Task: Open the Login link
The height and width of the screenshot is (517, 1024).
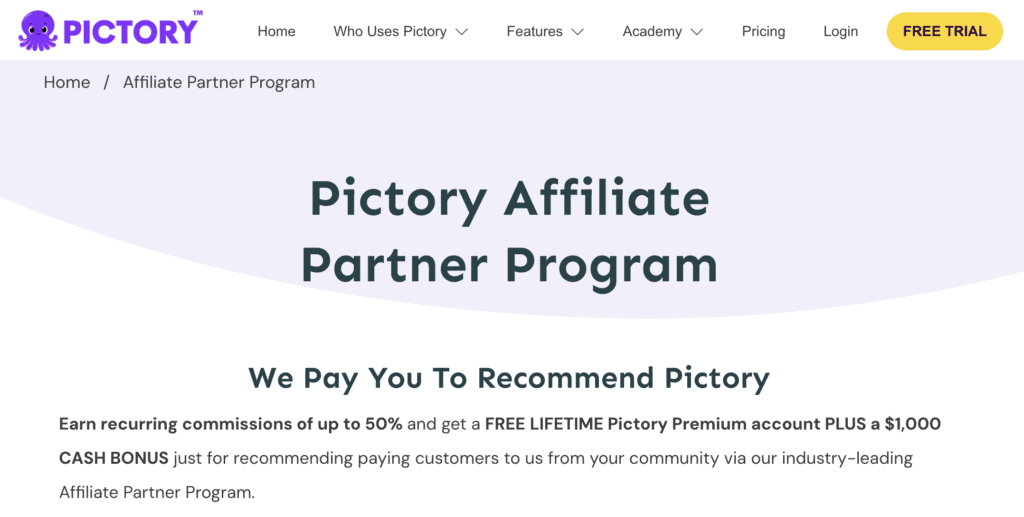Action: coord(840,31)
